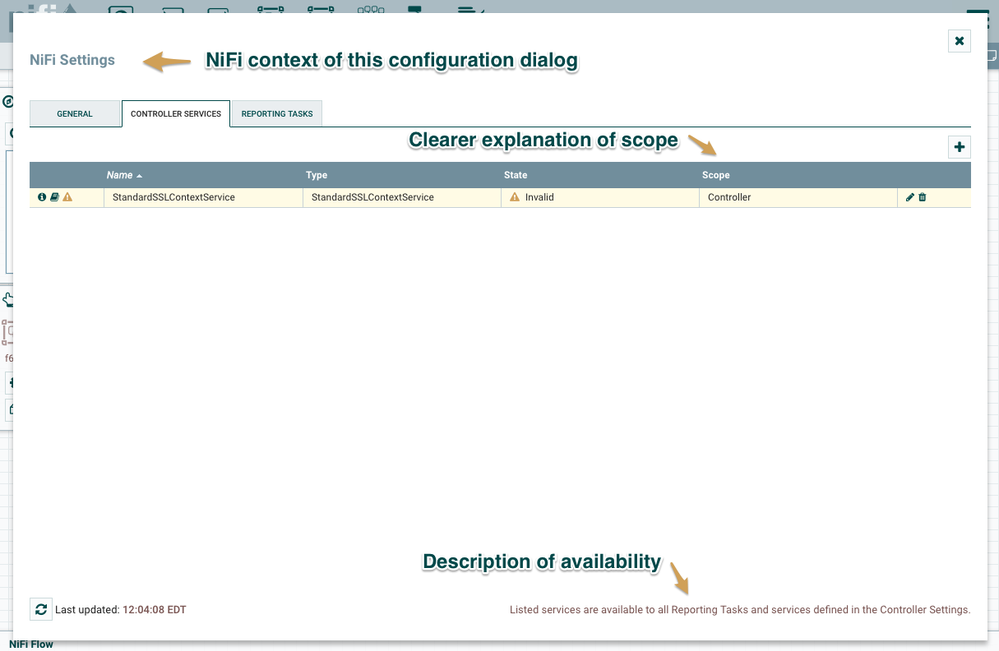The height and width of the screenshot is (651, 999).
Task: Toggle sort direction on the Name column
Action: [x=120, y=175]
